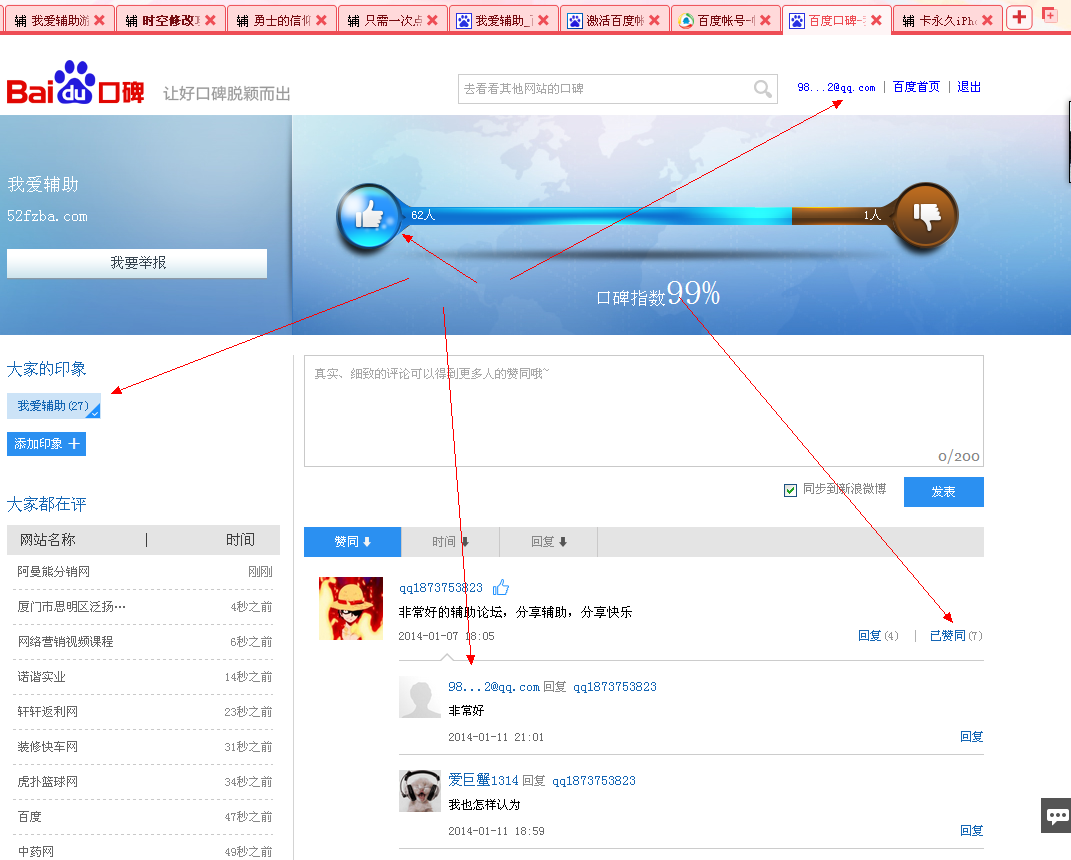Open 装修快车网 list entry
This screenshot has width=1071, height=860.
click(x=47, y=747)
